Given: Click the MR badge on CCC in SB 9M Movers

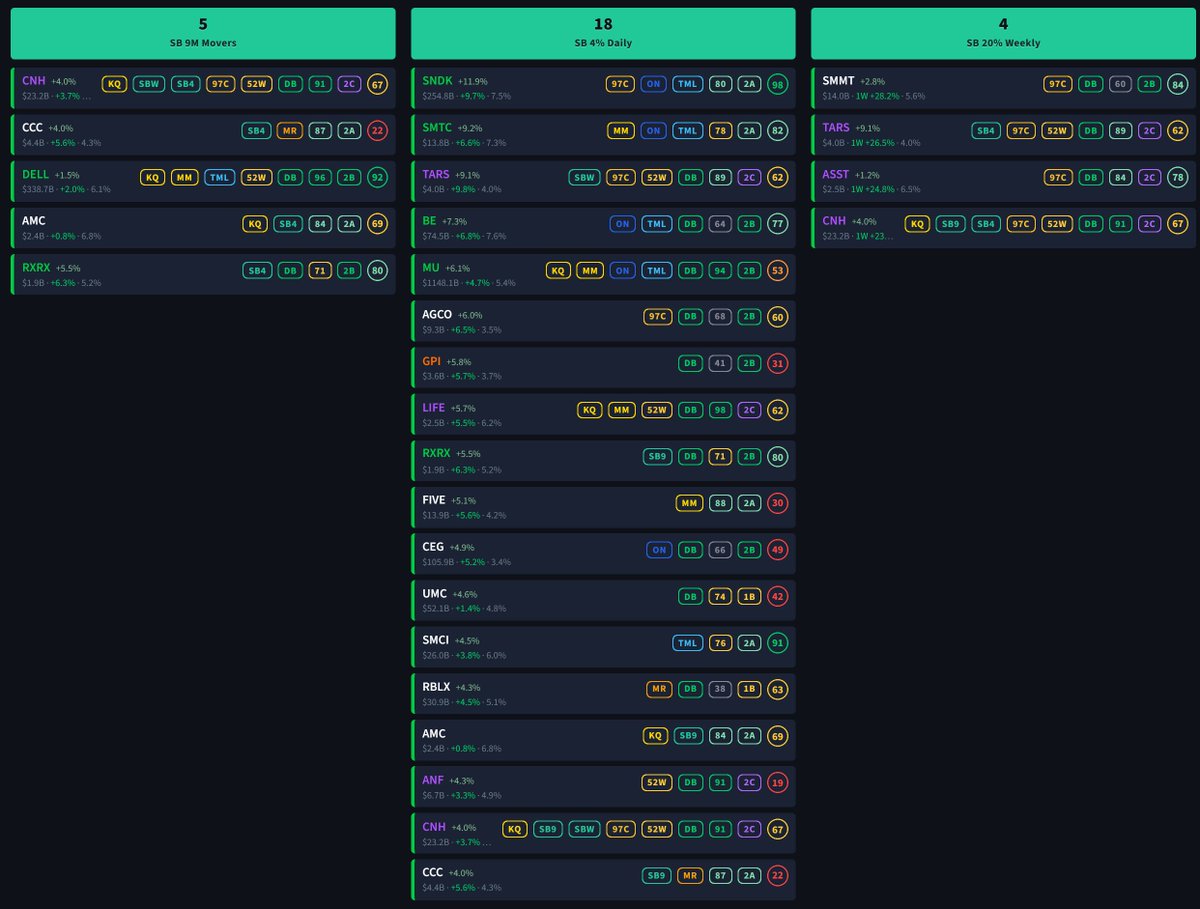Looking at the screenshot, I should [x=290, y=131].
